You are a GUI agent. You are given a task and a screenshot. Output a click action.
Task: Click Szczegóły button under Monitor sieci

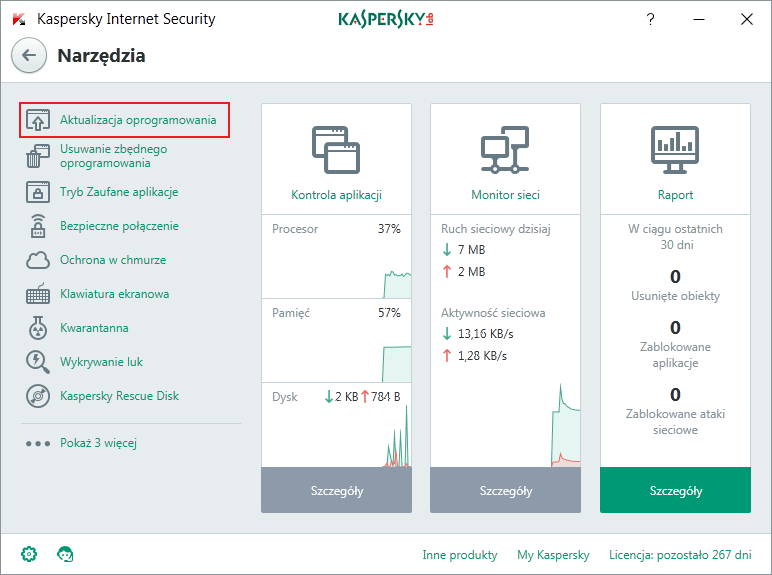[x=505, y=490]
